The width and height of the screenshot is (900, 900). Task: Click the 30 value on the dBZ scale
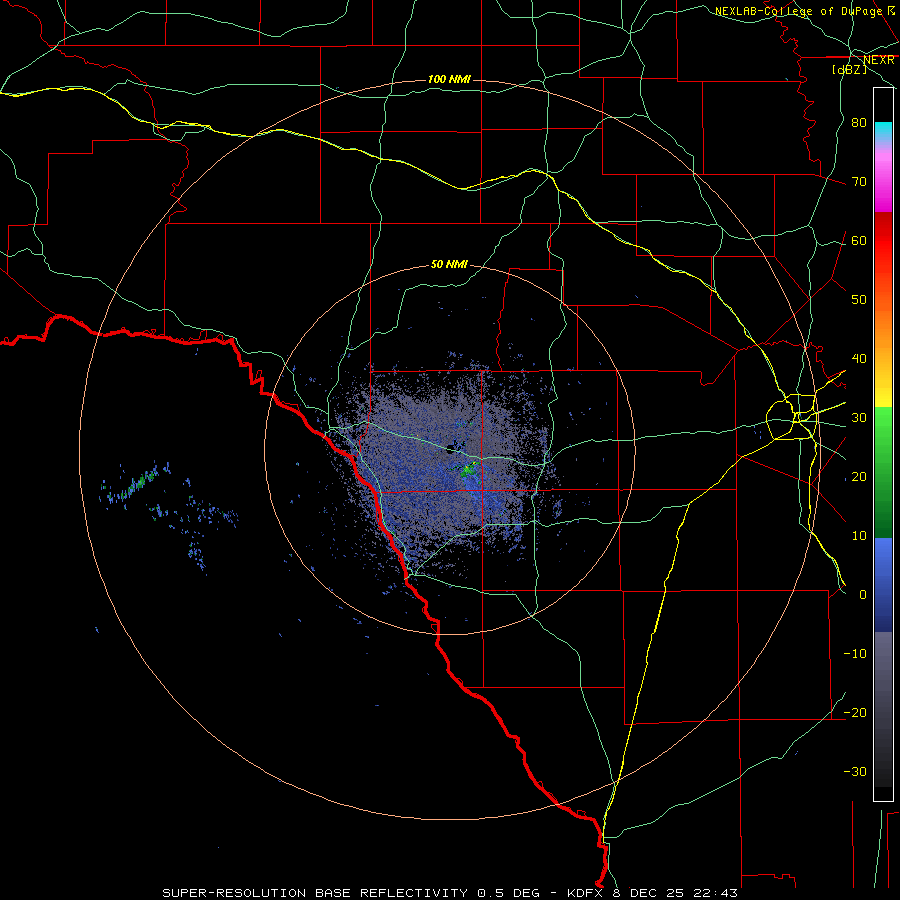pos(859,417)
